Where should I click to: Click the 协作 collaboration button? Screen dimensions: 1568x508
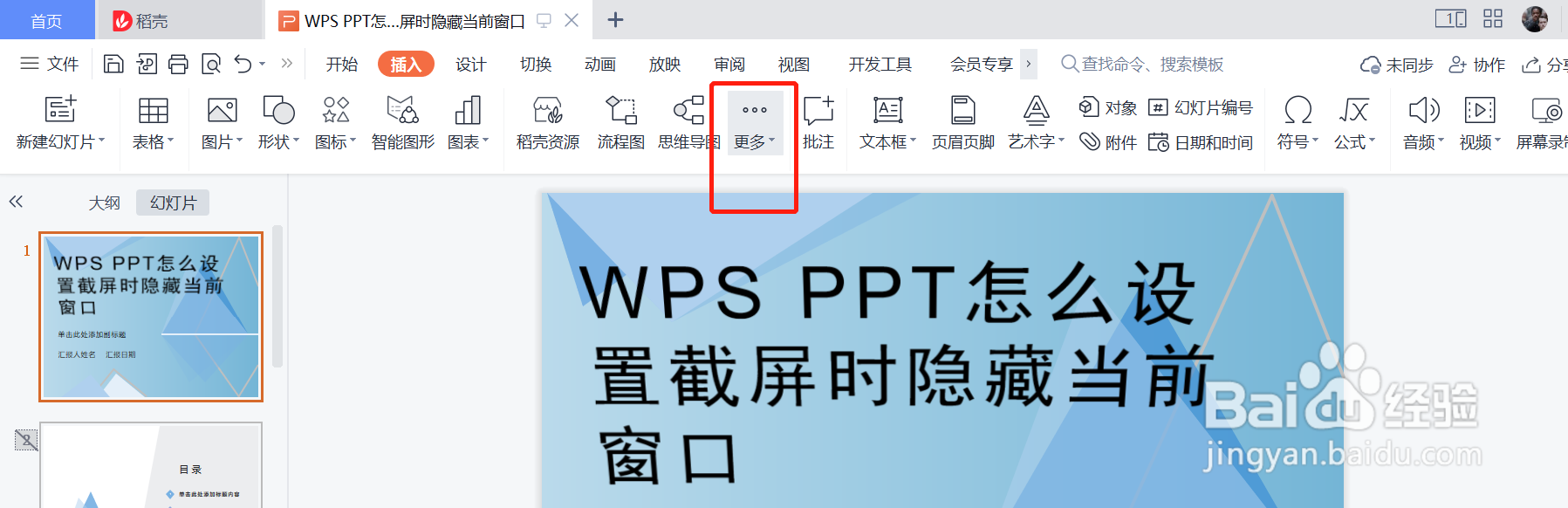point(1477,65)
